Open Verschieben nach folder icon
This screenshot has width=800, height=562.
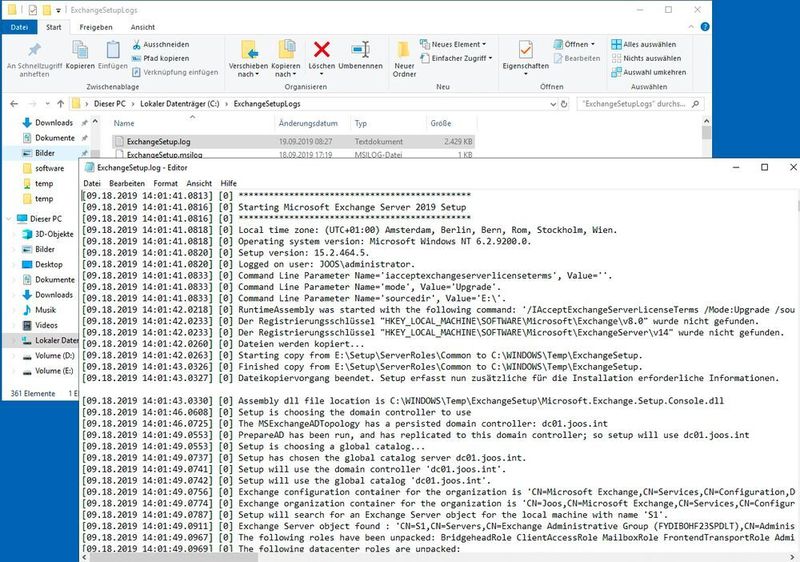point(248,50)
